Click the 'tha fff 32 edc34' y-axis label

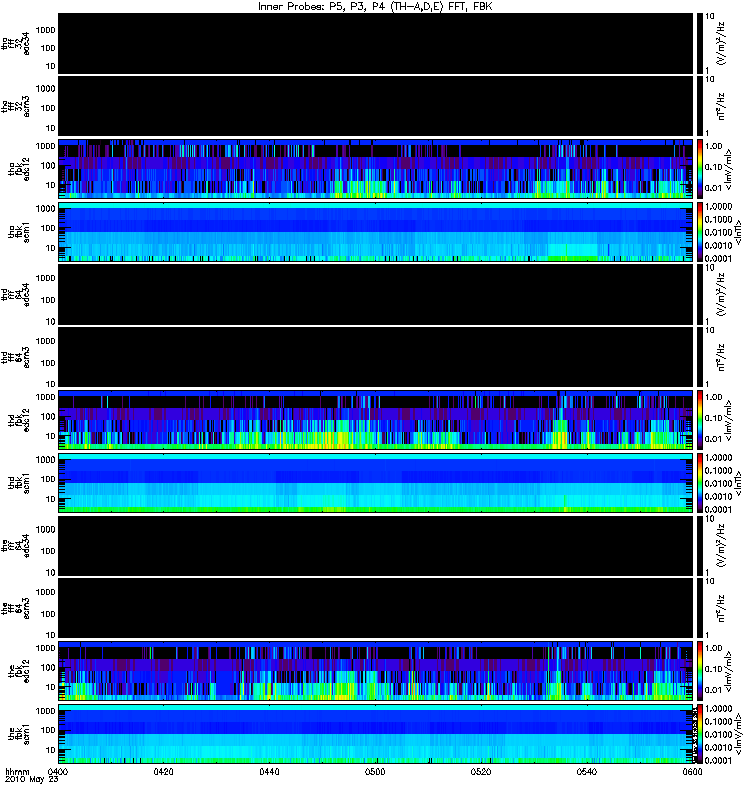(15, 44)
